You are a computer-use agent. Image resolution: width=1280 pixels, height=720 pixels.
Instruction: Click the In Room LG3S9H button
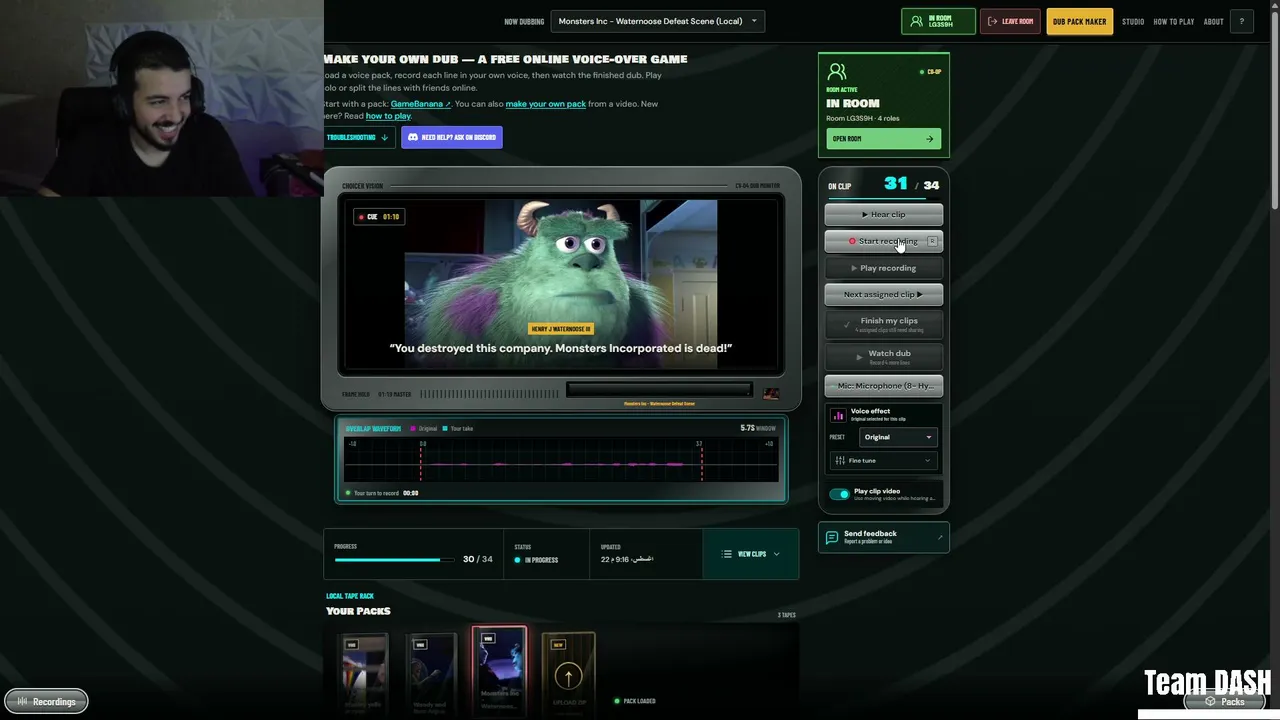tap(938, 21)
